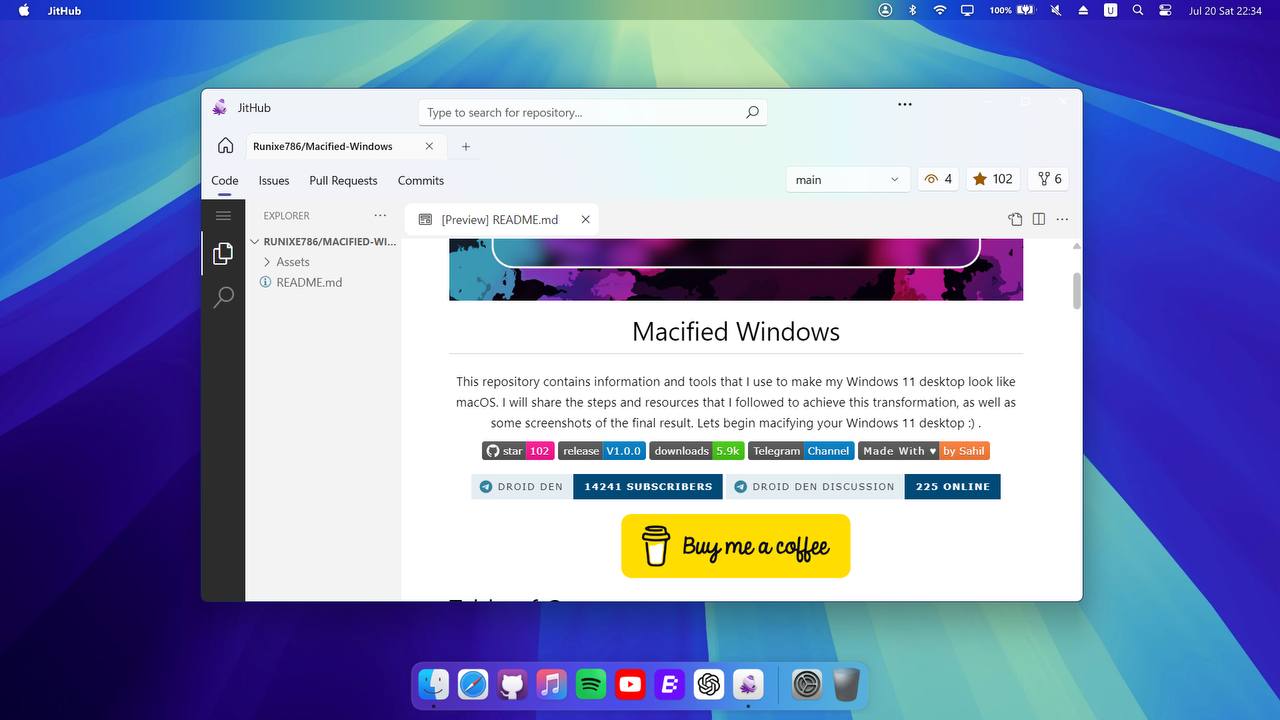This screenshot has width=1280, height=720.
Task: Close the [Preview] README.md tab
Action: point(585,220)
